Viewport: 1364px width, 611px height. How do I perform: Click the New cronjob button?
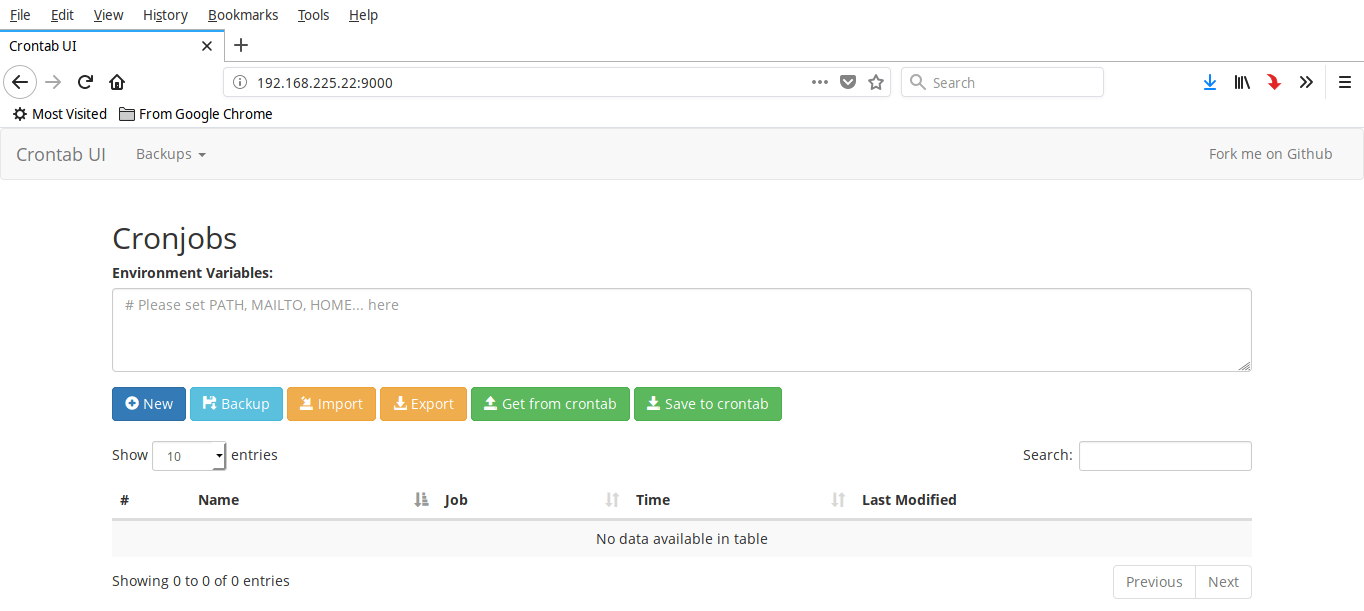click(x=148, y=404)
